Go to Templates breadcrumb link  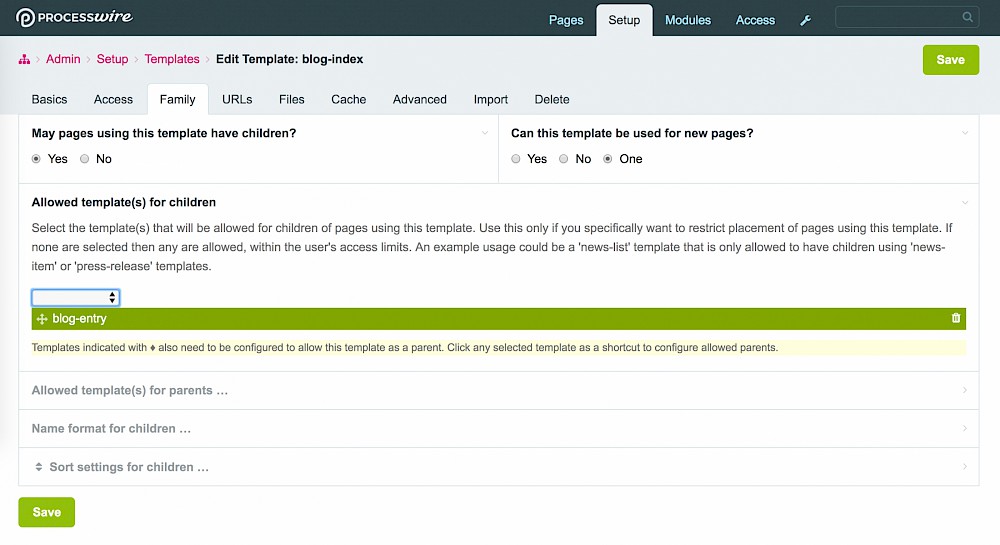click(172, 59)
